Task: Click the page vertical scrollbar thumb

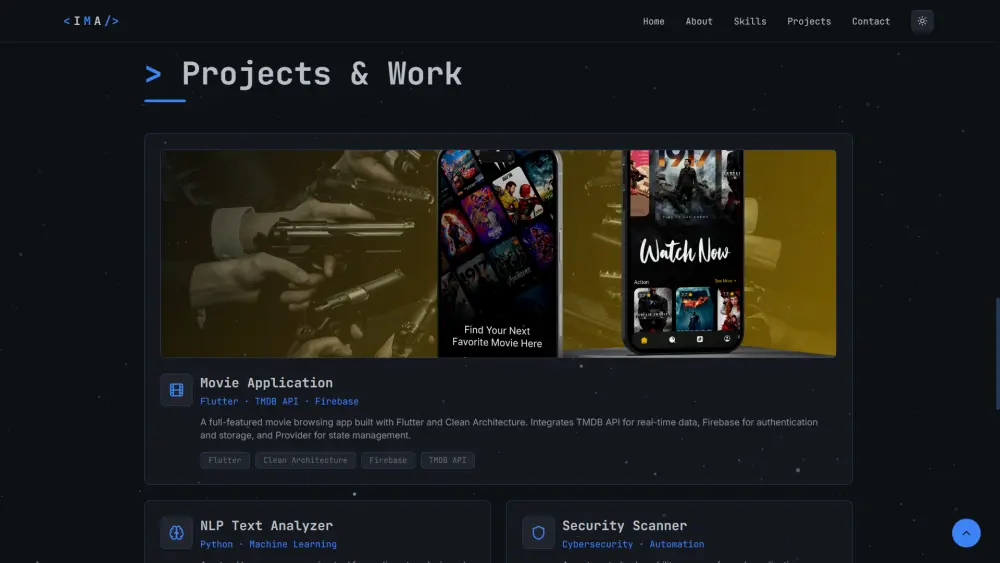Action: [997, 354]
